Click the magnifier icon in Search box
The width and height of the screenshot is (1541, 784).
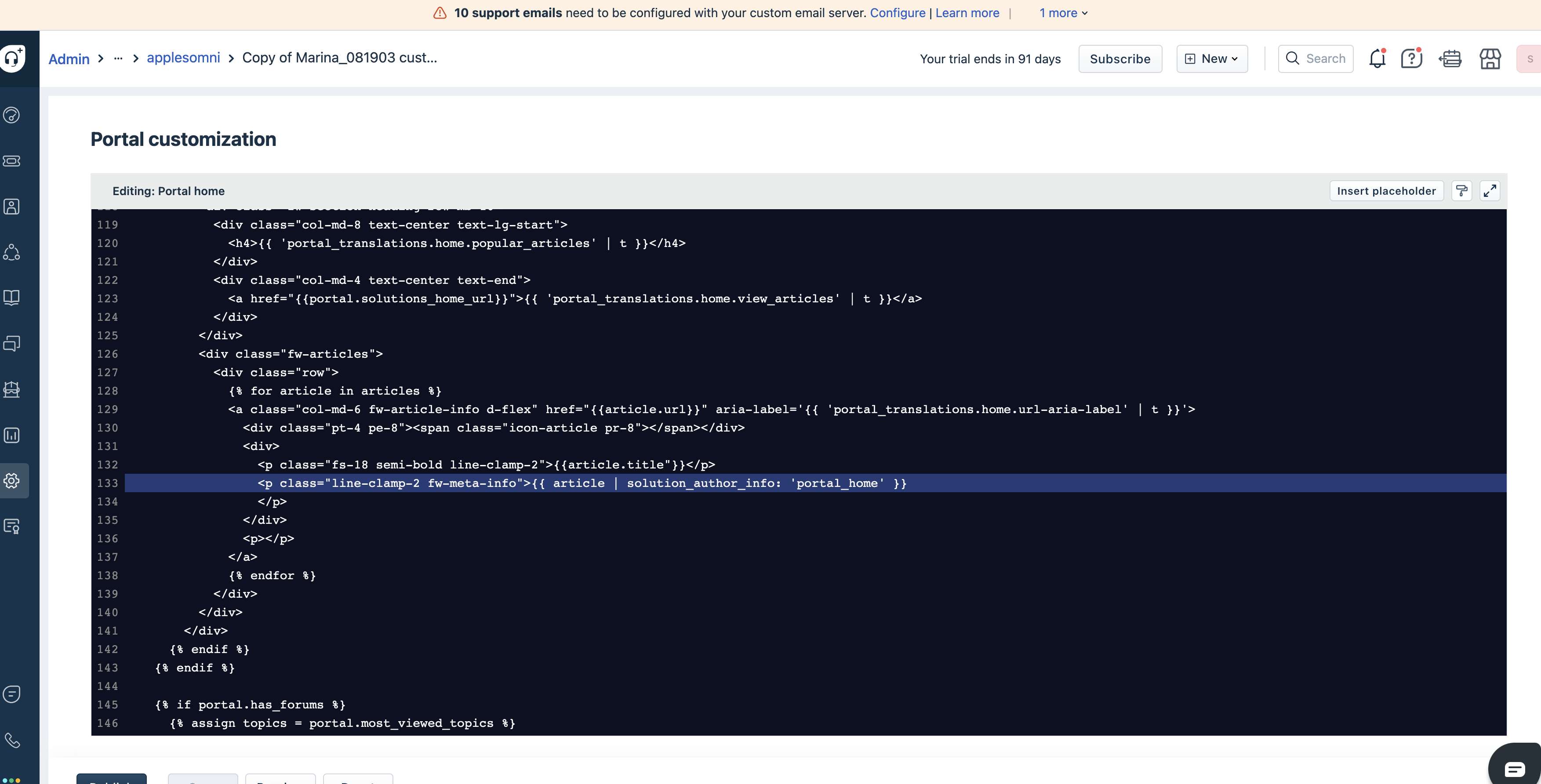(1292, 58)
